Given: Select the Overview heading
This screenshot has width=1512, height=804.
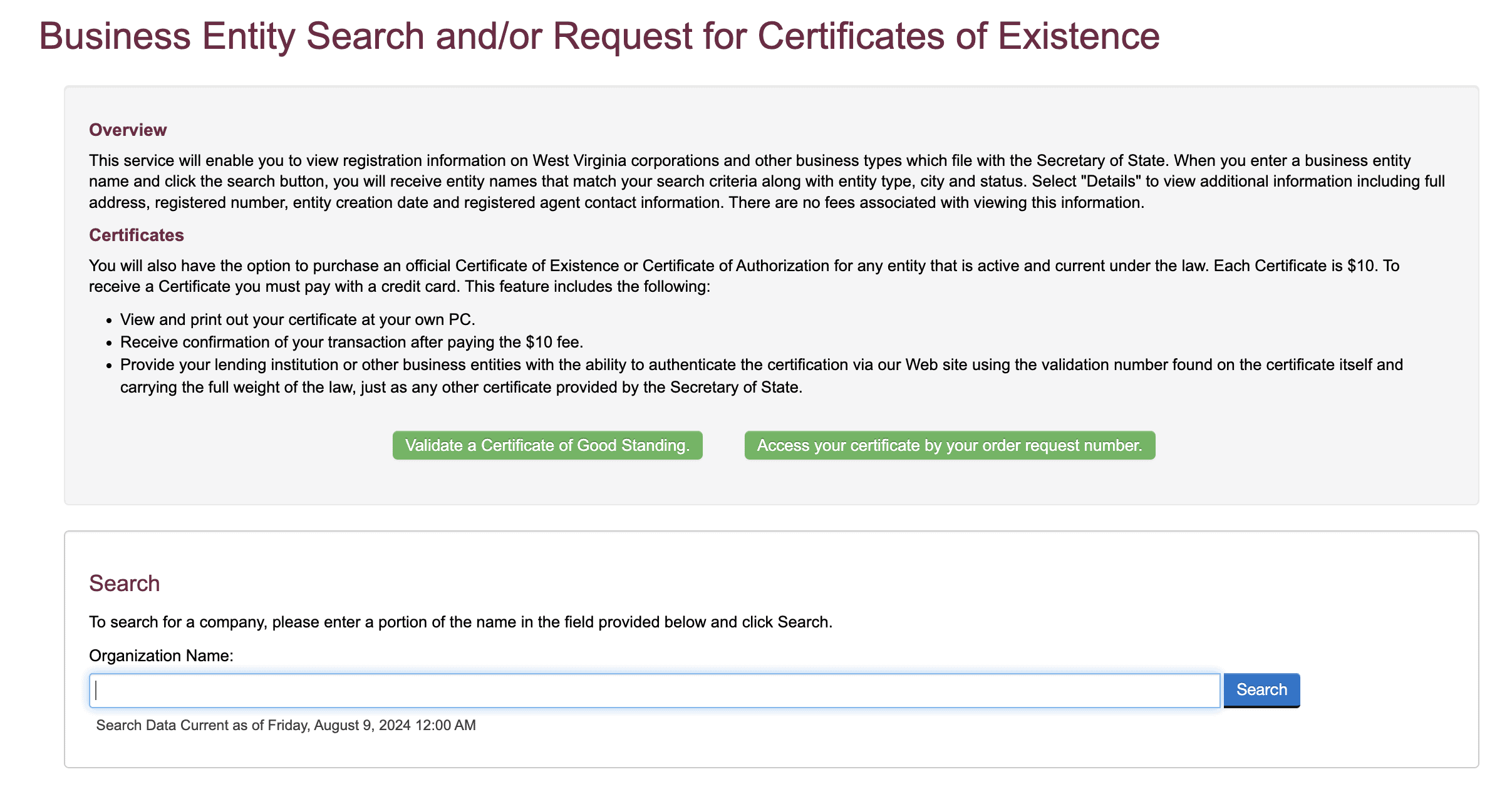Looking at the screenshot, I should [128, 130].
